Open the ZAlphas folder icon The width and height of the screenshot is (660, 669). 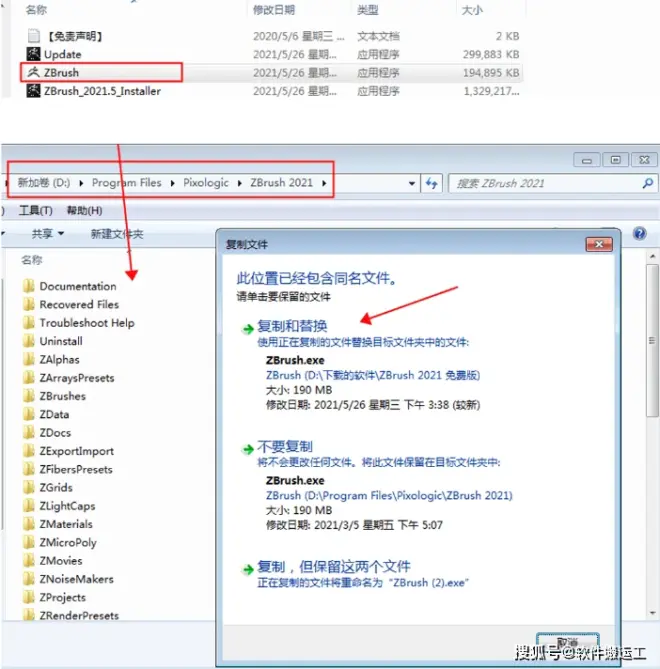click(x=29, y=359)
